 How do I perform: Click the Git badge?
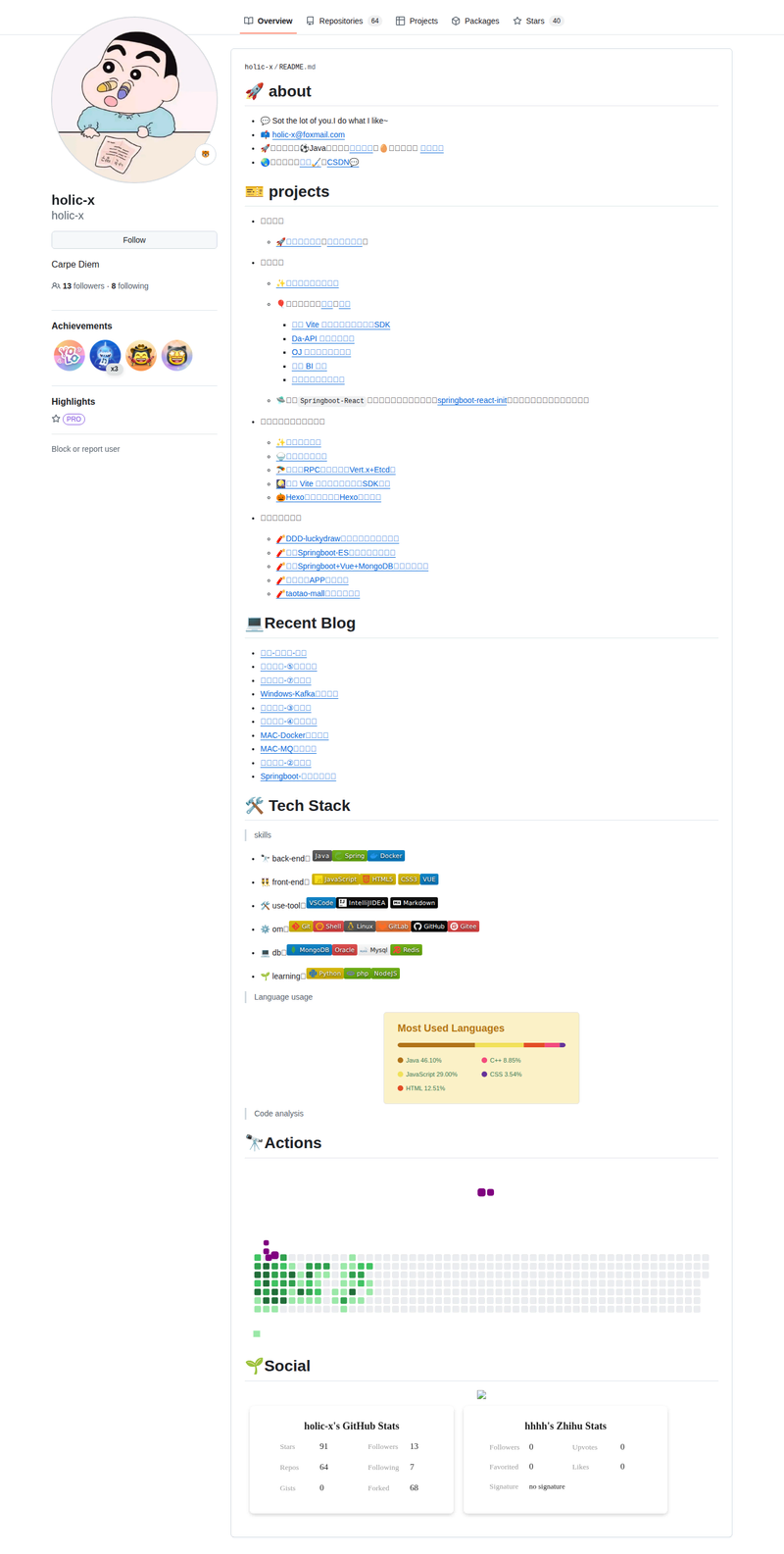point(301,927)
